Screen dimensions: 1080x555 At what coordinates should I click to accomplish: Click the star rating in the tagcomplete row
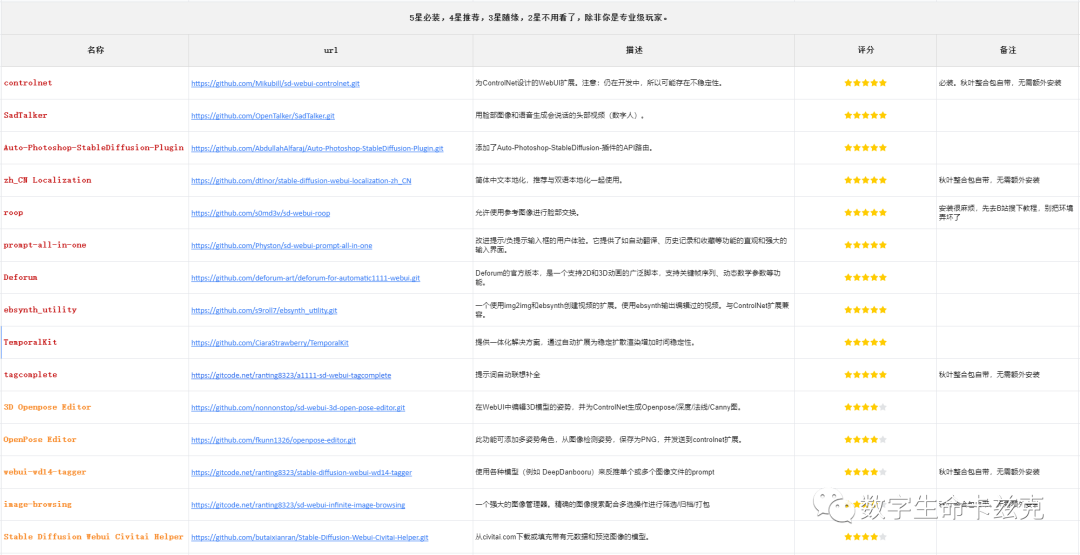click(x=866, y=375)
